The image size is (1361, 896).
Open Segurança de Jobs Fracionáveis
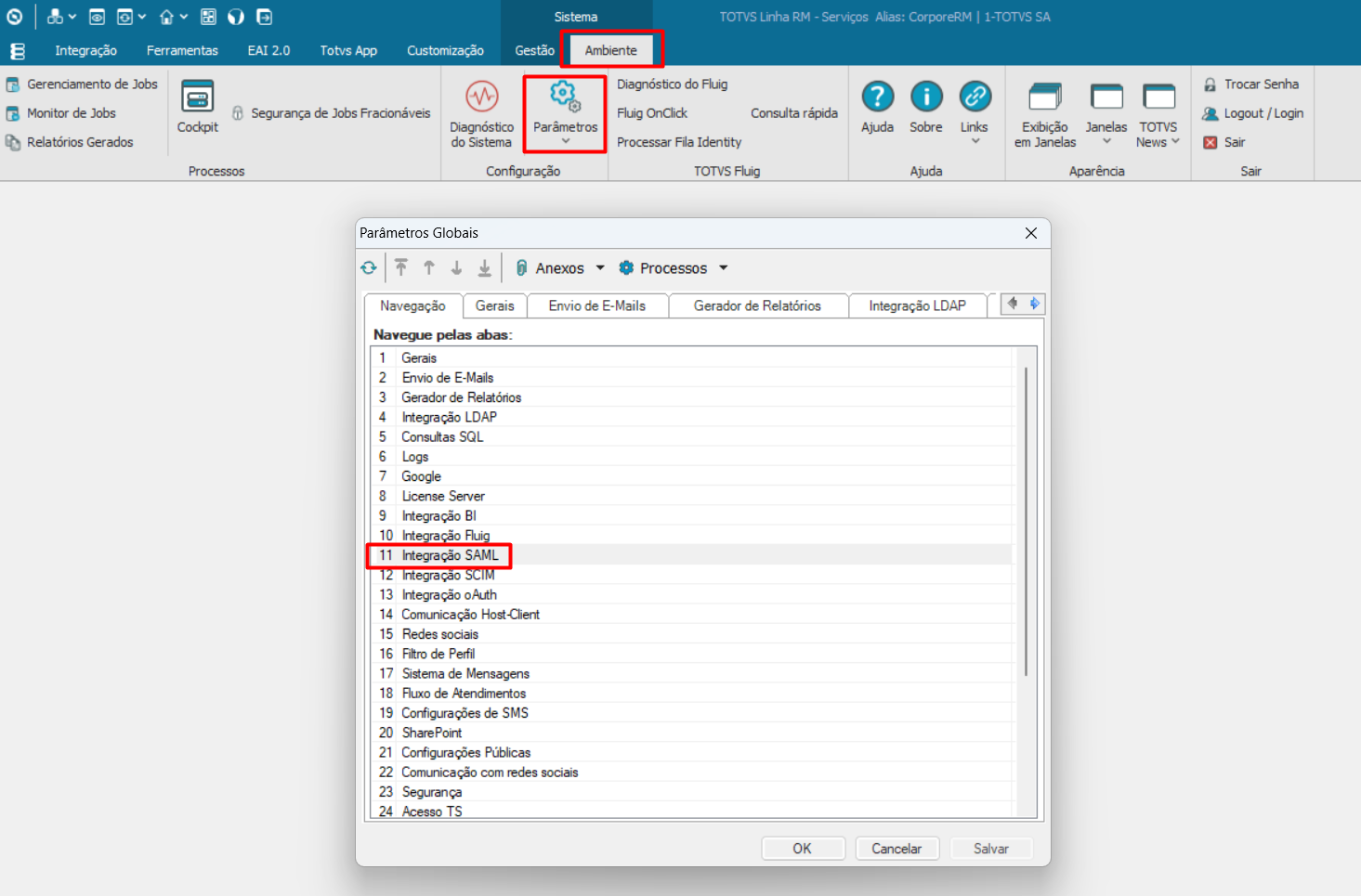[331, 113]
